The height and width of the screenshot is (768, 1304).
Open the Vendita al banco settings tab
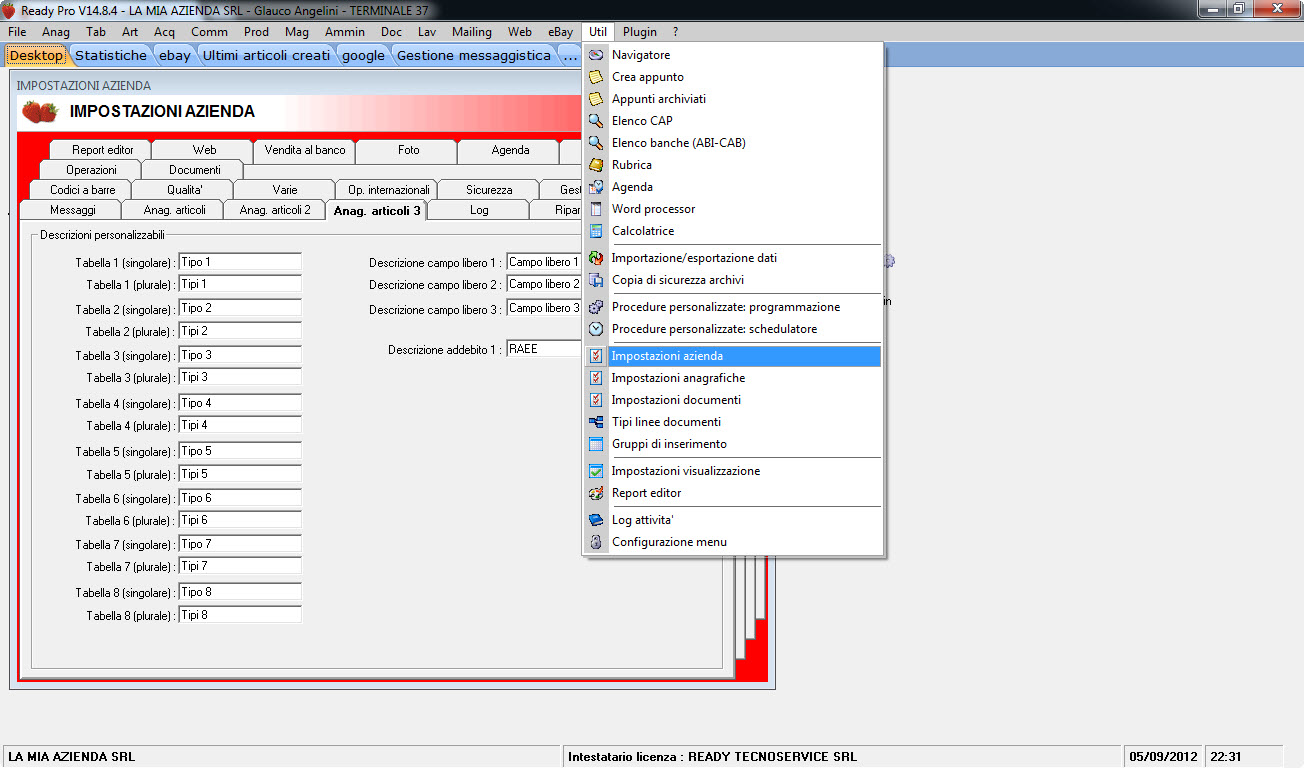click(305, 150)
